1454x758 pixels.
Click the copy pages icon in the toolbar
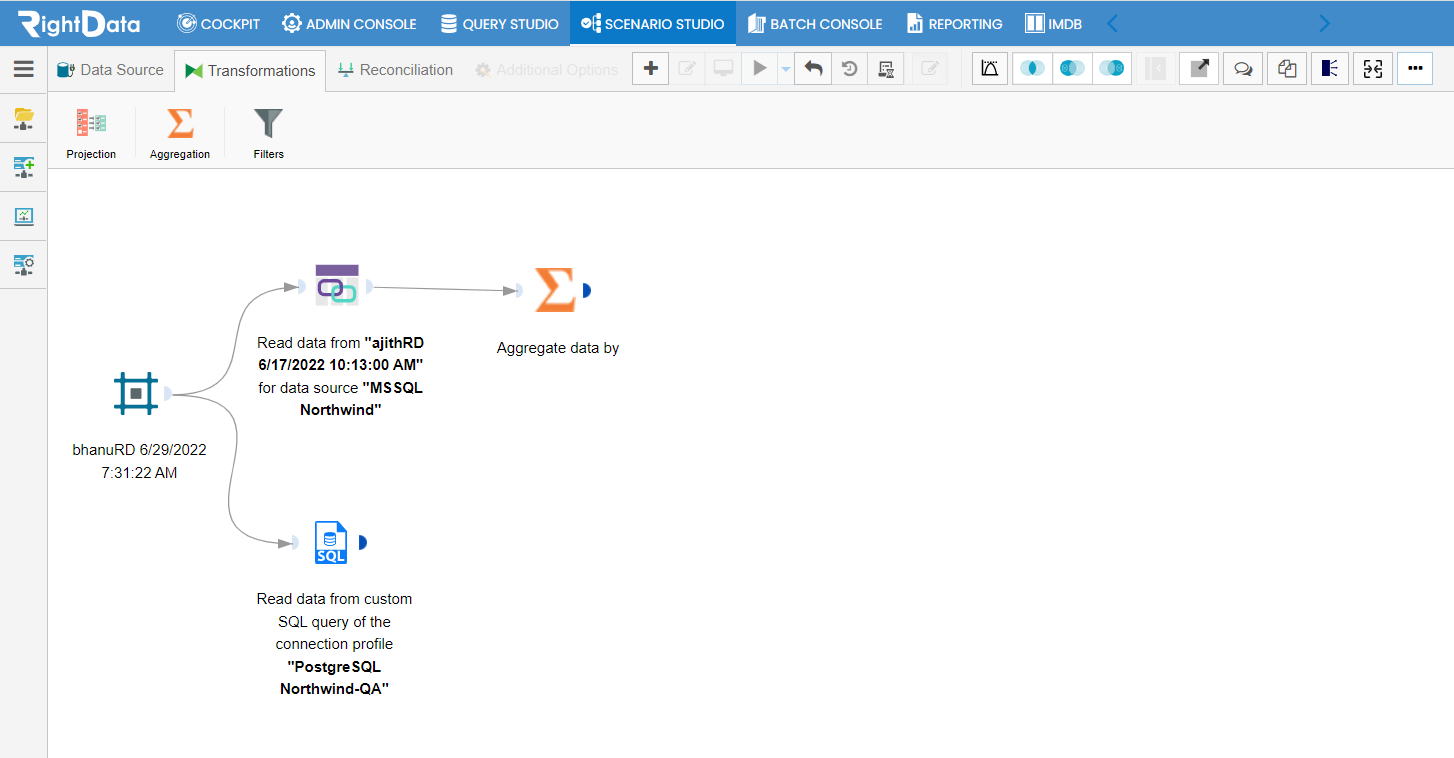pos(1287,68)
